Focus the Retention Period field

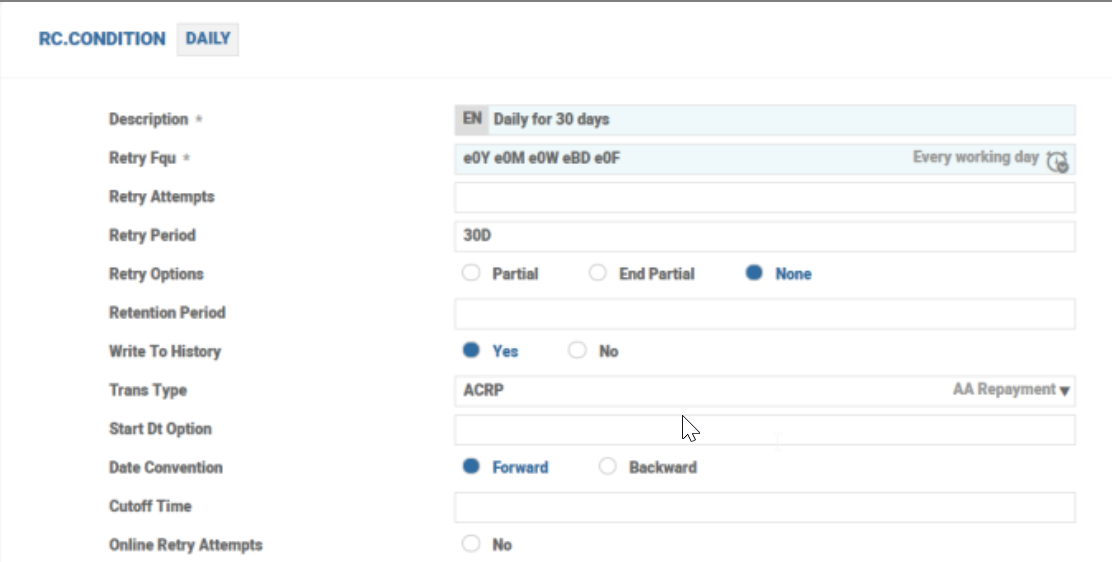765,314
